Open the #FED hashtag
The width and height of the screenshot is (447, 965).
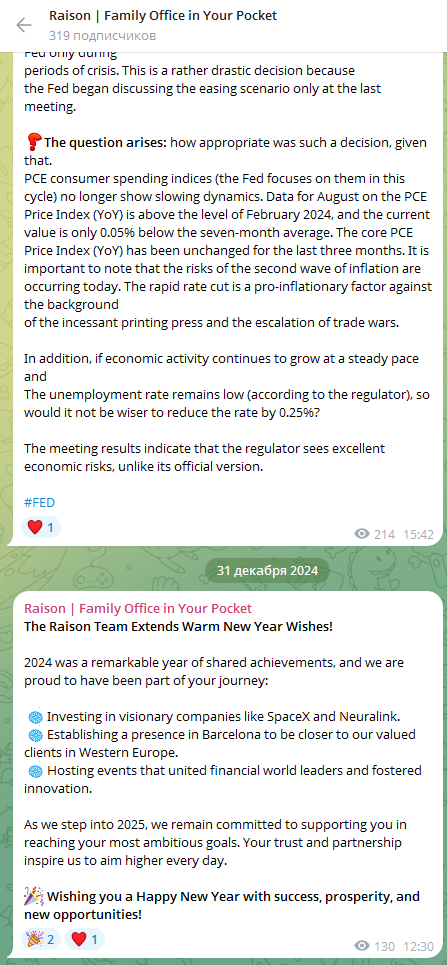[39, 502]
